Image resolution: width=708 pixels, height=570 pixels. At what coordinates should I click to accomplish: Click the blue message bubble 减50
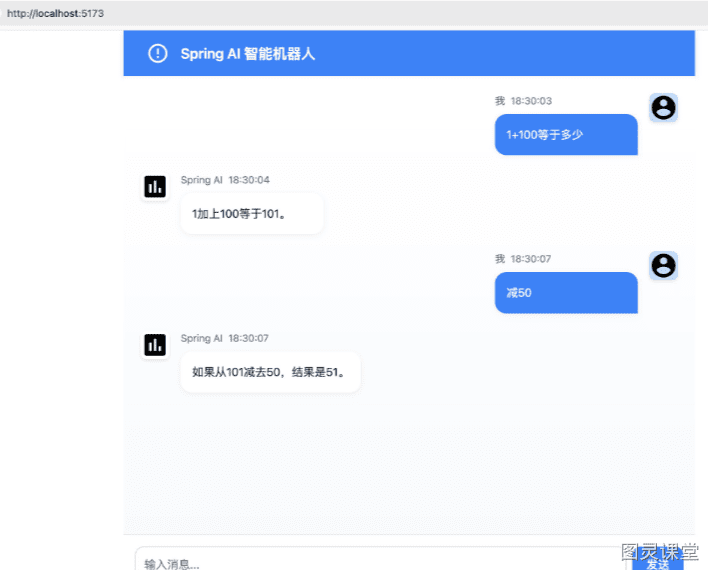[566, 293]
